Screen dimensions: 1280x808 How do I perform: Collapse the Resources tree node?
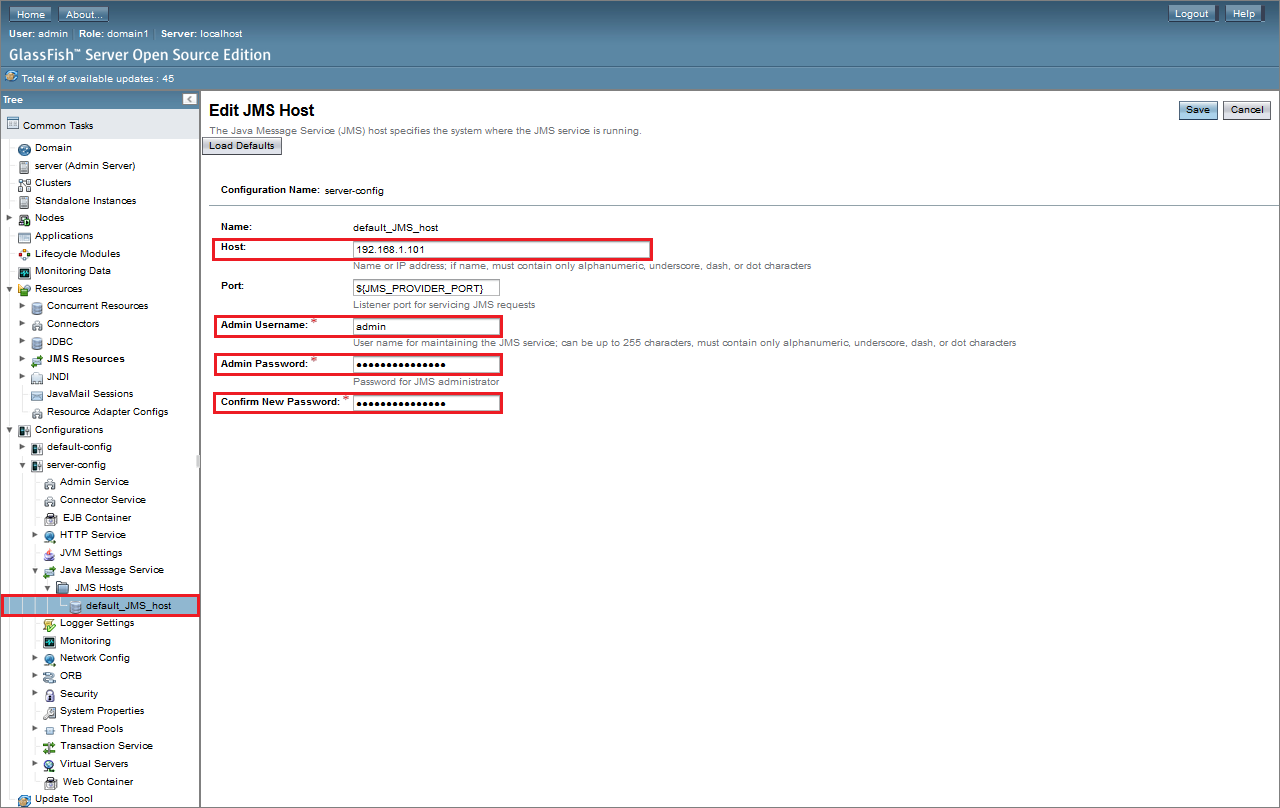point(10,289)
